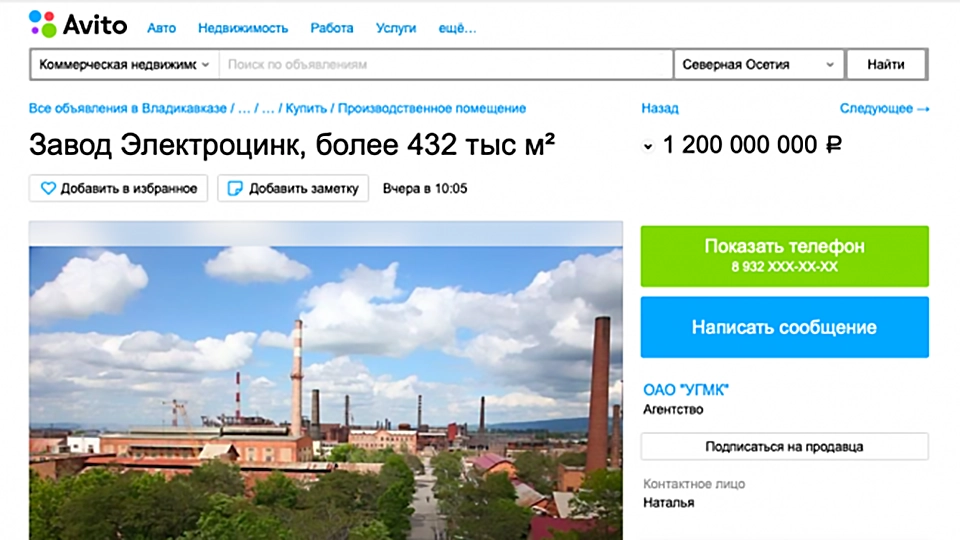Open the Недвижимость section
Viewport: 960px width, 540px height.
pyautogui.click(x=243, y=28)
